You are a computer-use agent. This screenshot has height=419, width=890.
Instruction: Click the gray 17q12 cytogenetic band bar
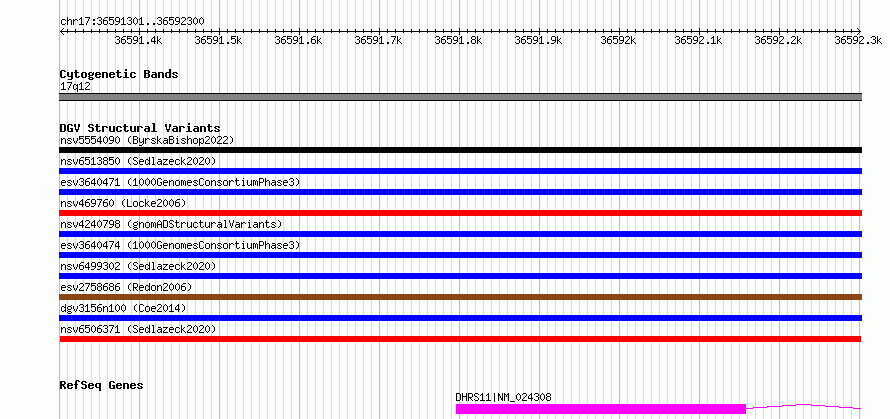[460, 97]
